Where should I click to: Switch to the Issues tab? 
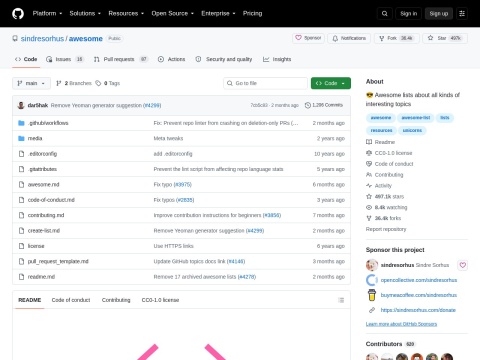click(65, 59)
